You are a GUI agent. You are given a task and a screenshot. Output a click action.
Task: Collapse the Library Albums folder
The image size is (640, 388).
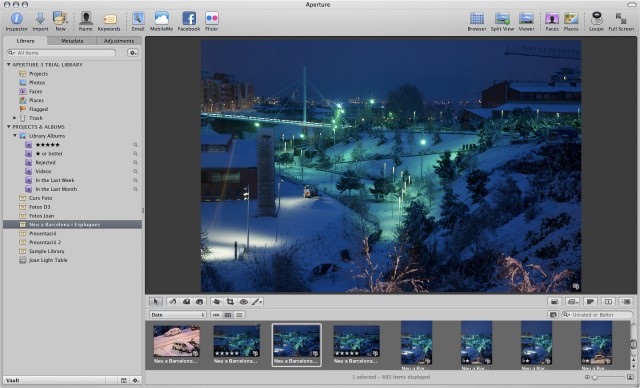click(x=15, y=136)
